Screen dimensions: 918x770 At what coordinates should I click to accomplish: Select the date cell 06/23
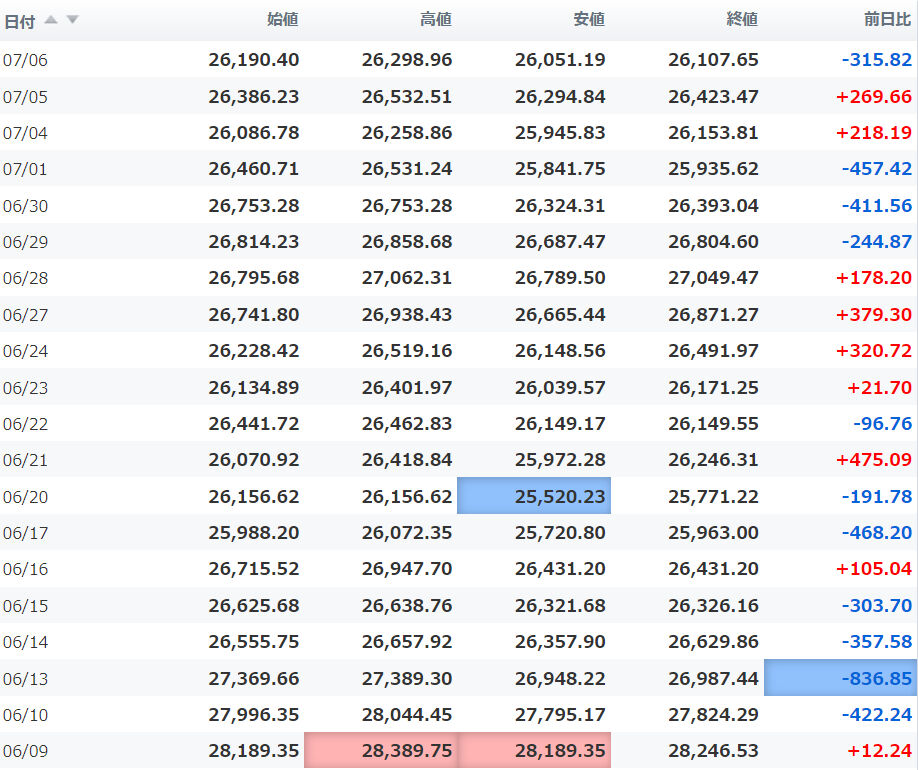(x=25, y=389)
